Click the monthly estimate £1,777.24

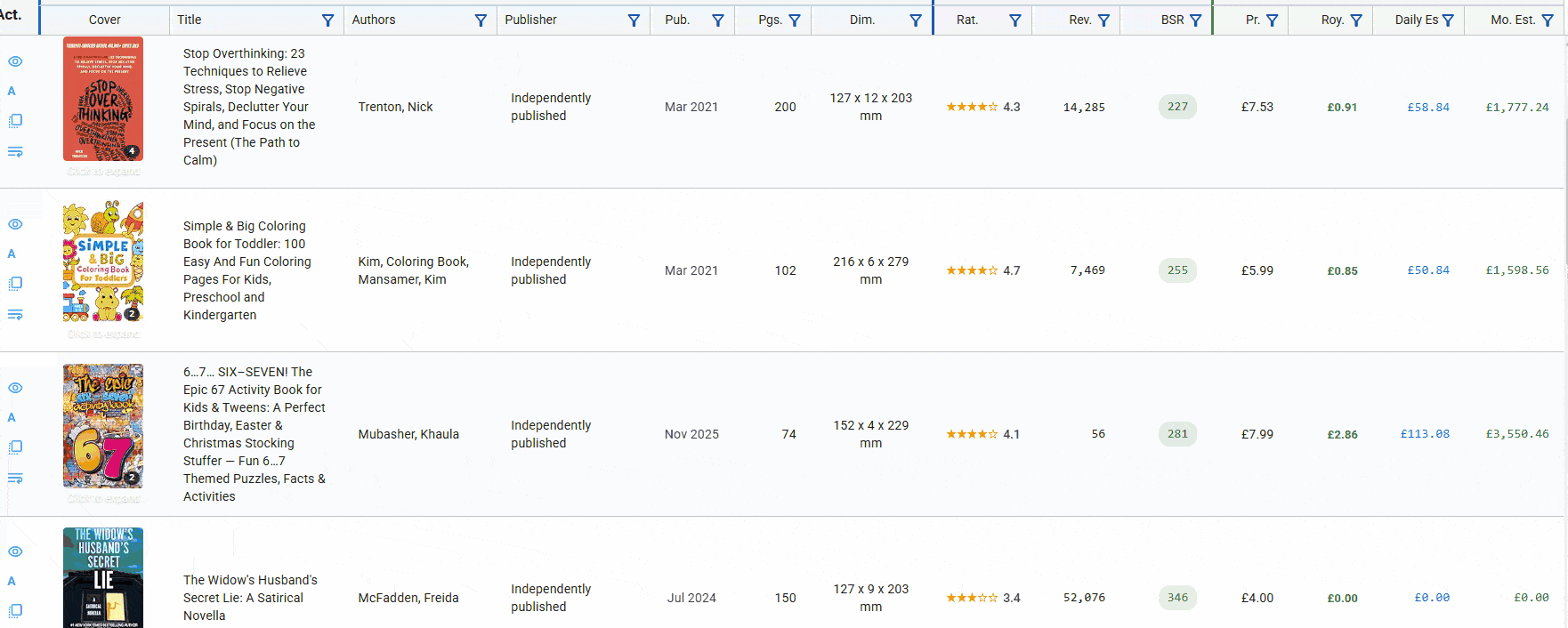pos(1517,107)
